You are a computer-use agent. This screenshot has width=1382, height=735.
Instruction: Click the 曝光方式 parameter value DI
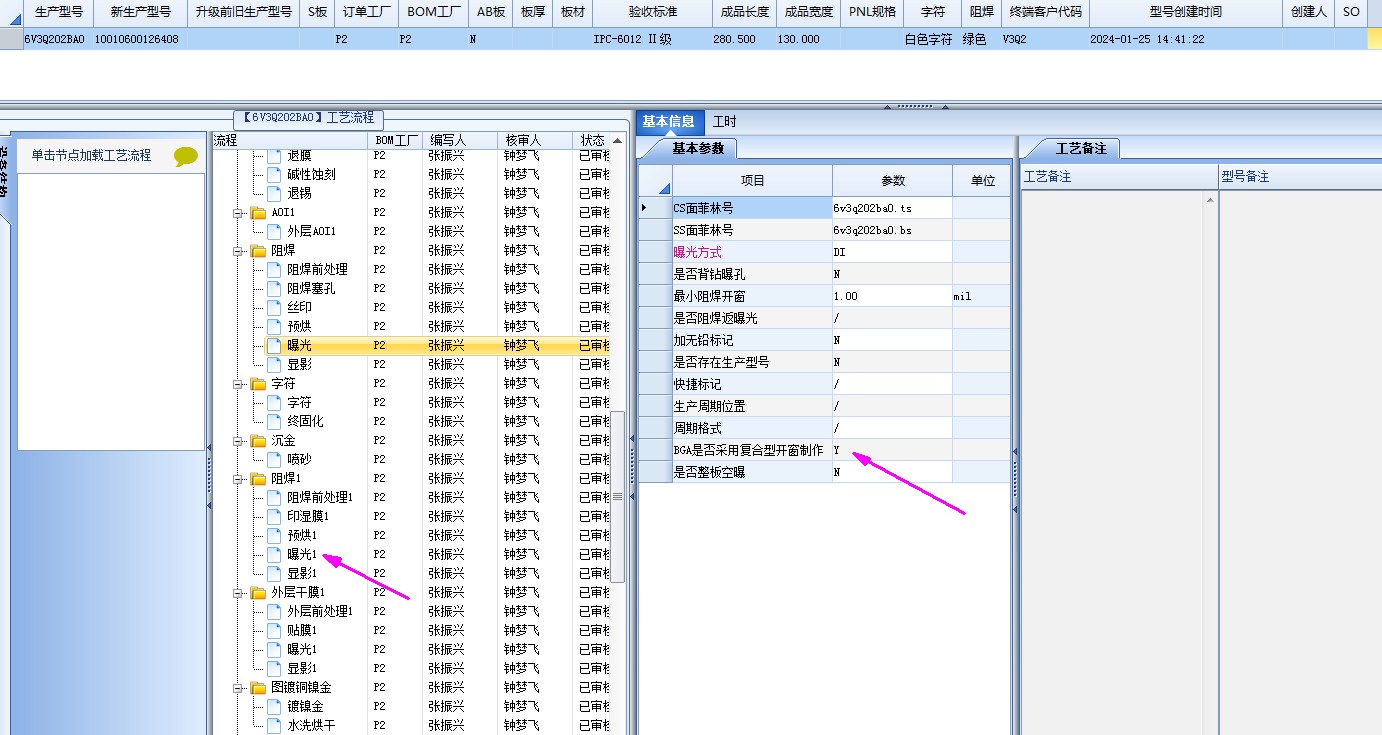coord(892,252)
